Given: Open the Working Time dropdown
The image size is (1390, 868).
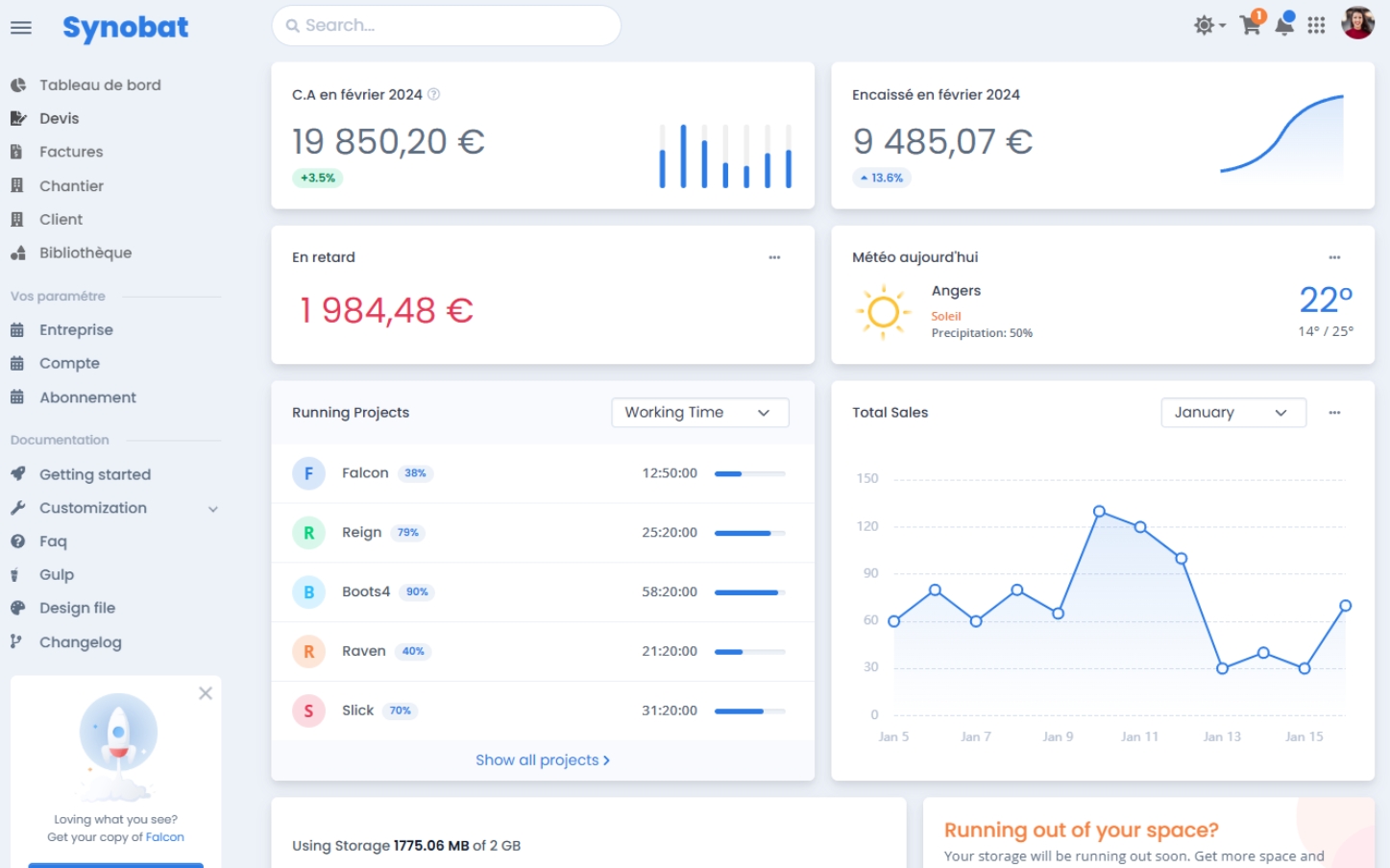Looking at the screenshot, I should point(699,413).
